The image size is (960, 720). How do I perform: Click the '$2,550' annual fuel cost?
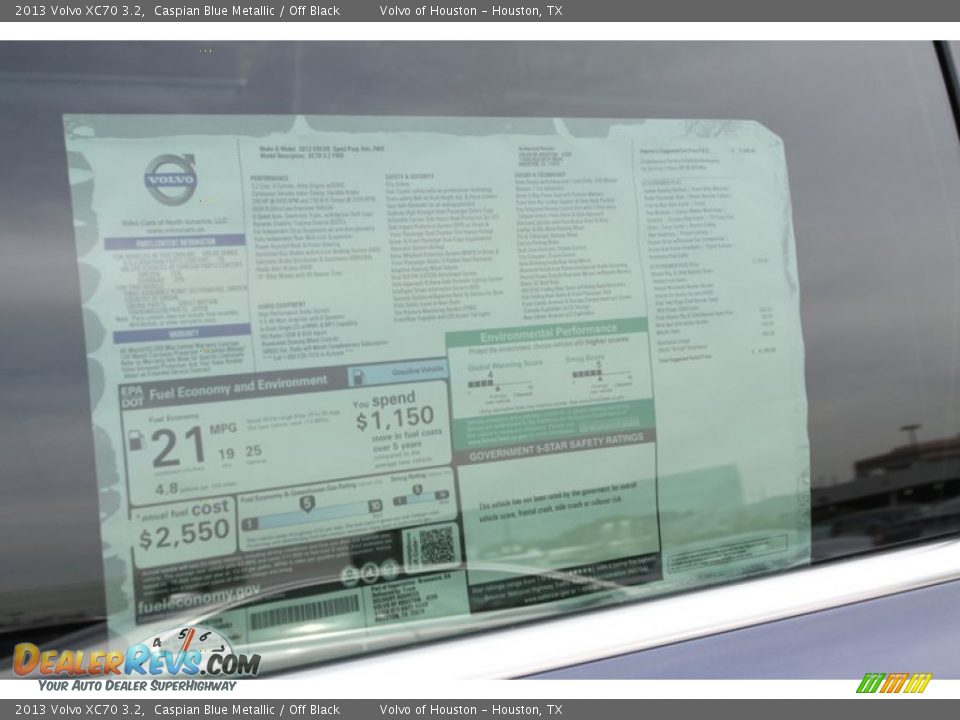(184, 534)
